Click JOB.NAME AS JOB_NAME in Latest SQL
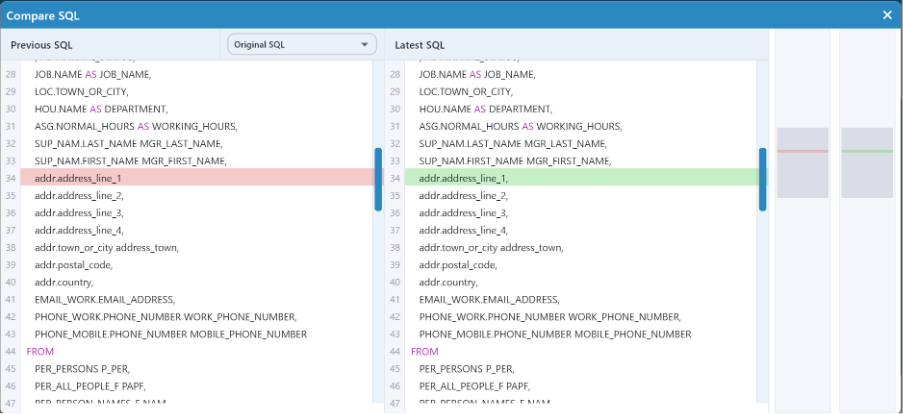This screenshot has height=414, width=903. [x=477, y=74]
